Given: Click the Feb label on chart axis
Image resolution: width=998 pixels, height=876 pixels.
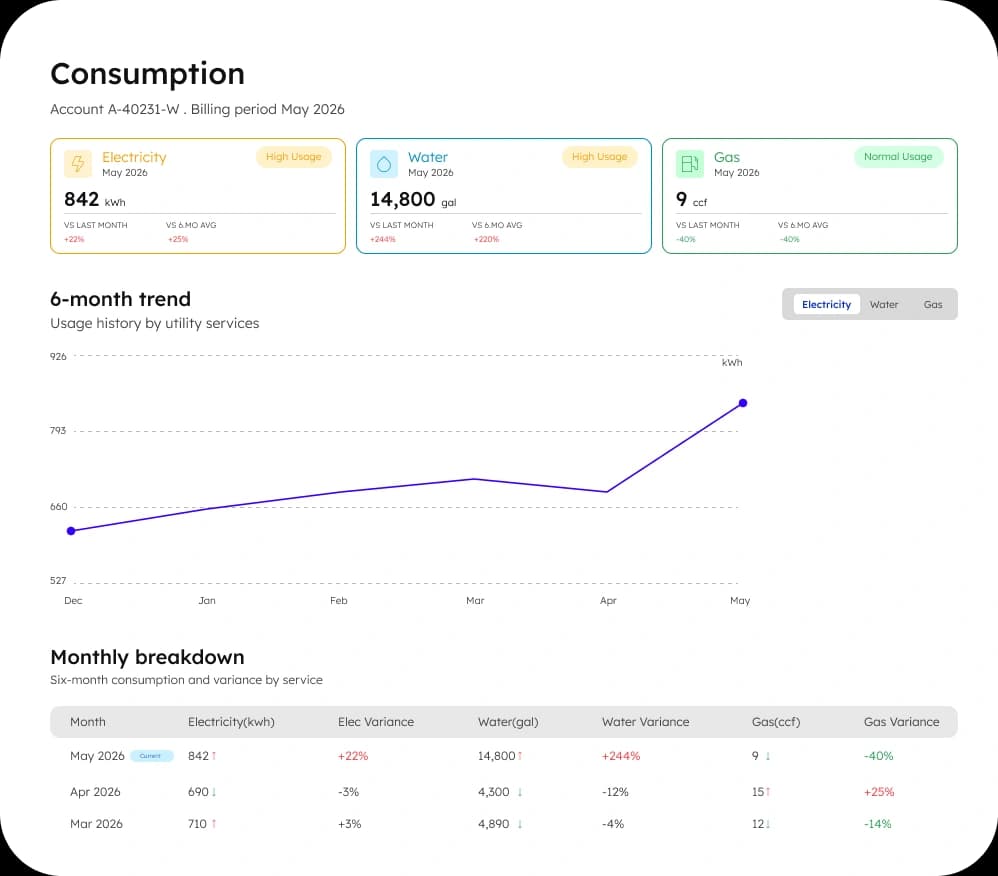Looking at the screenshot, I should [x=339, y=600].
